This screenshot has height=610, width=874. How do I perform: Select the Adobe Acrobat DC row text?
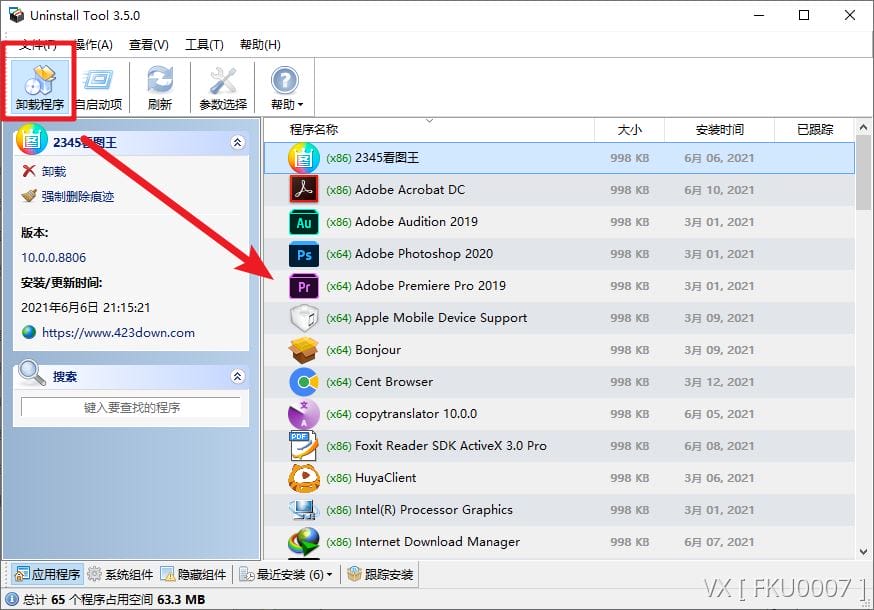pos(410,190)
